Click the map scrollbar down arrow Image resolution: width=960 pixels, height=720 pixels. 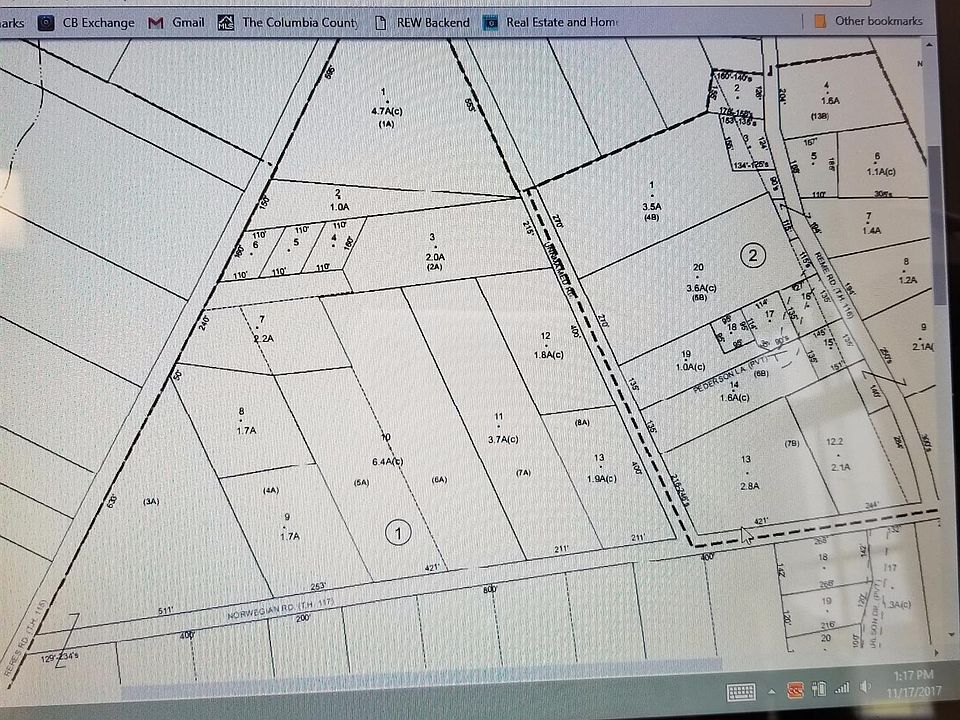[951, 635]
